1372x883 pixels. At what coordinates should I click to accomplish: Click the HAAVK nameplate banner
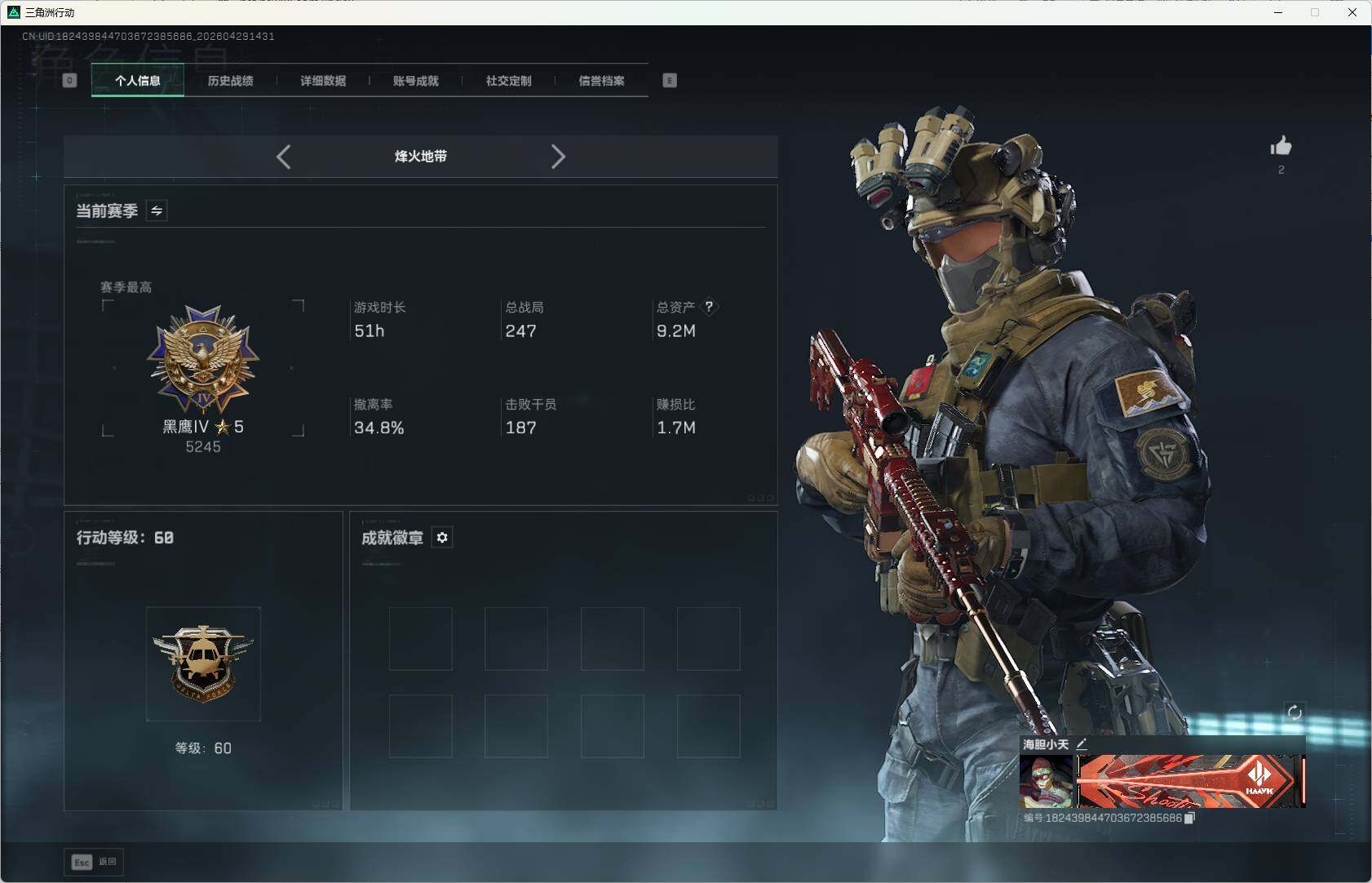coord(1191,779)
